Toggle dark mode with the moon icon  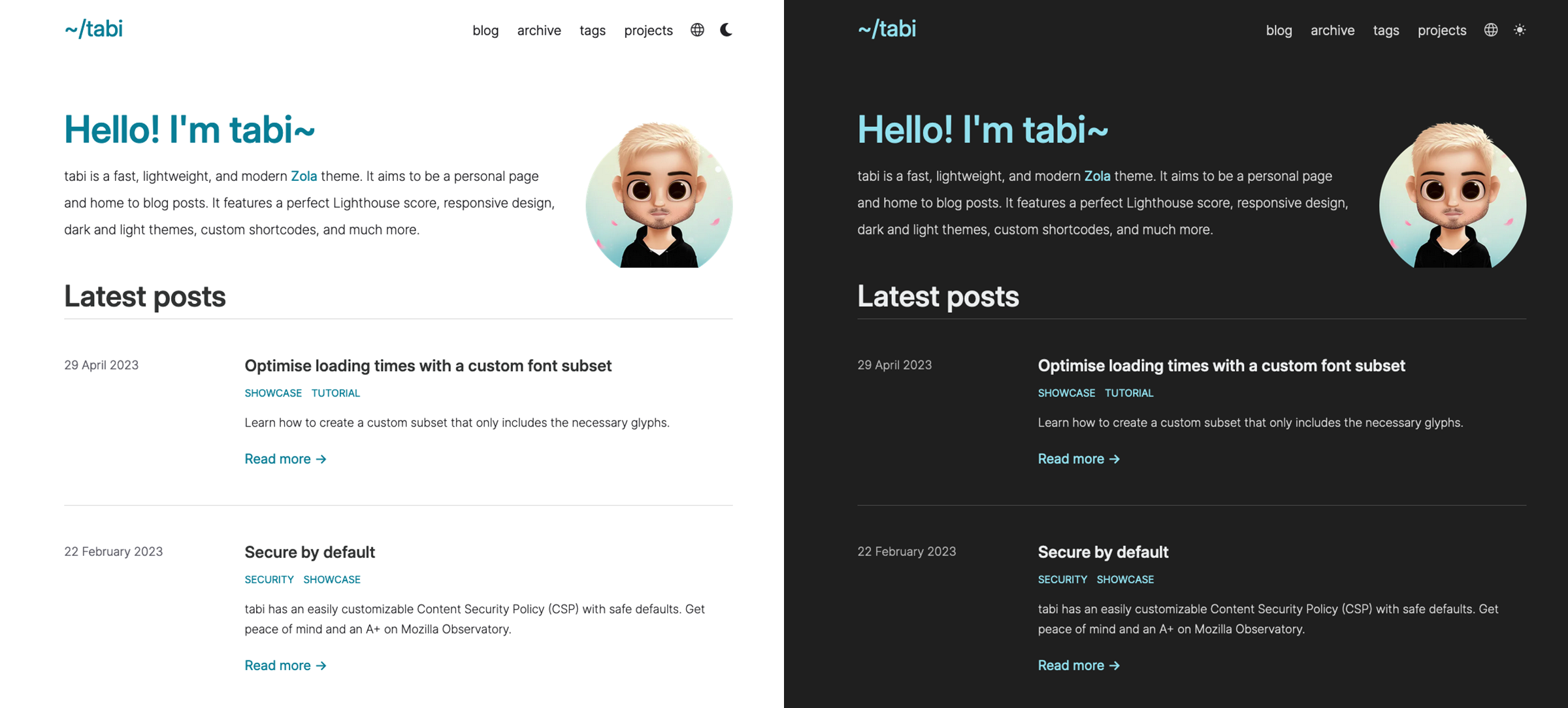(x=726, y=30)
